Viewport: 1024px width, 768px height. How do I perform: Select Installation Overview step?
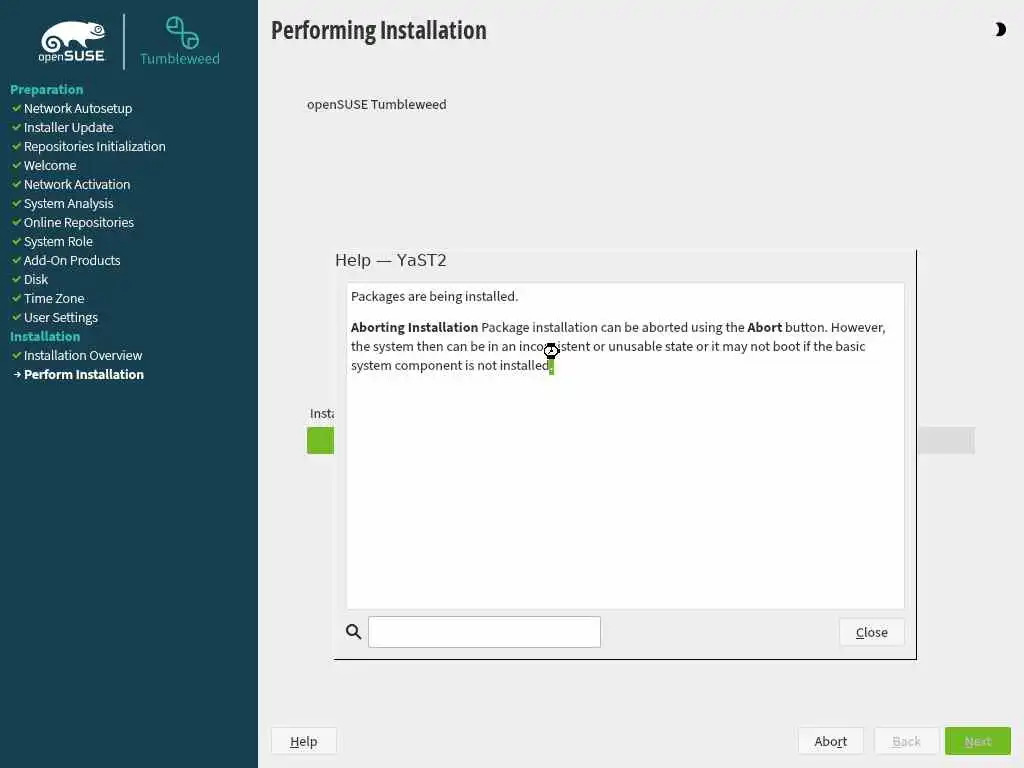coord(83,355)
